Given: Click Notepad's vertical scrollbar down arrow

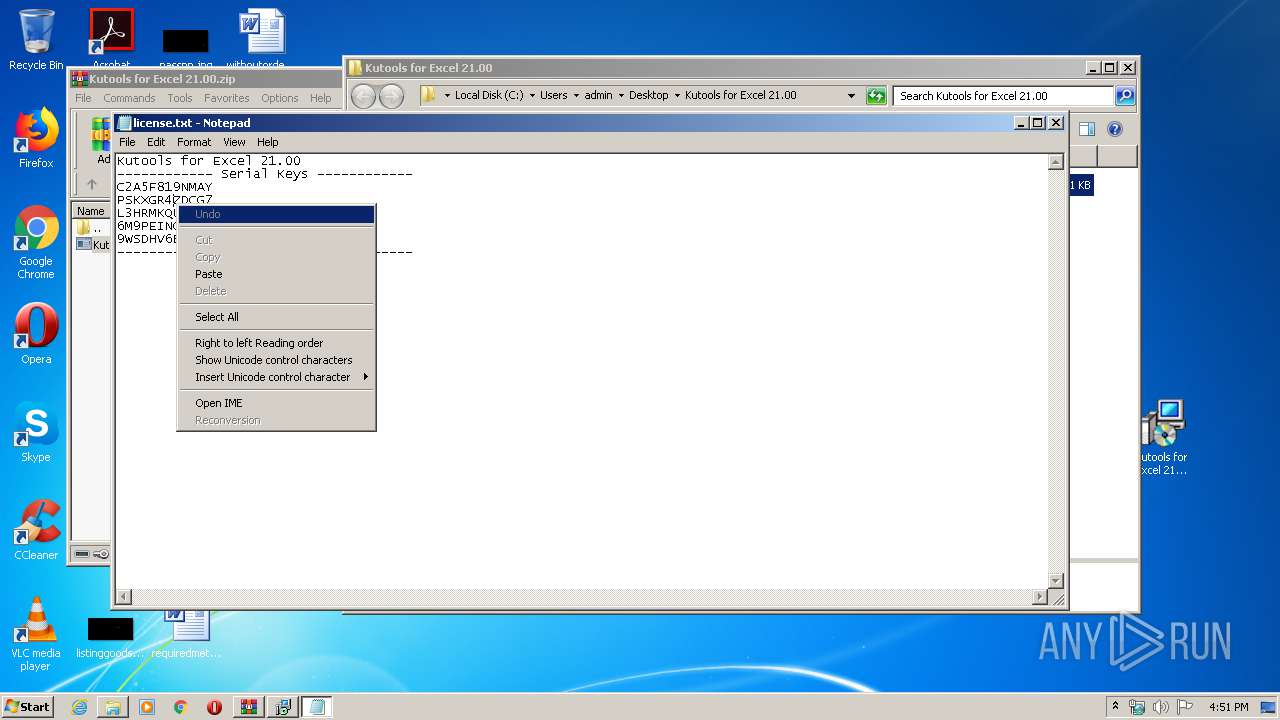Looking at the screenshot, I should [1055, 581].
